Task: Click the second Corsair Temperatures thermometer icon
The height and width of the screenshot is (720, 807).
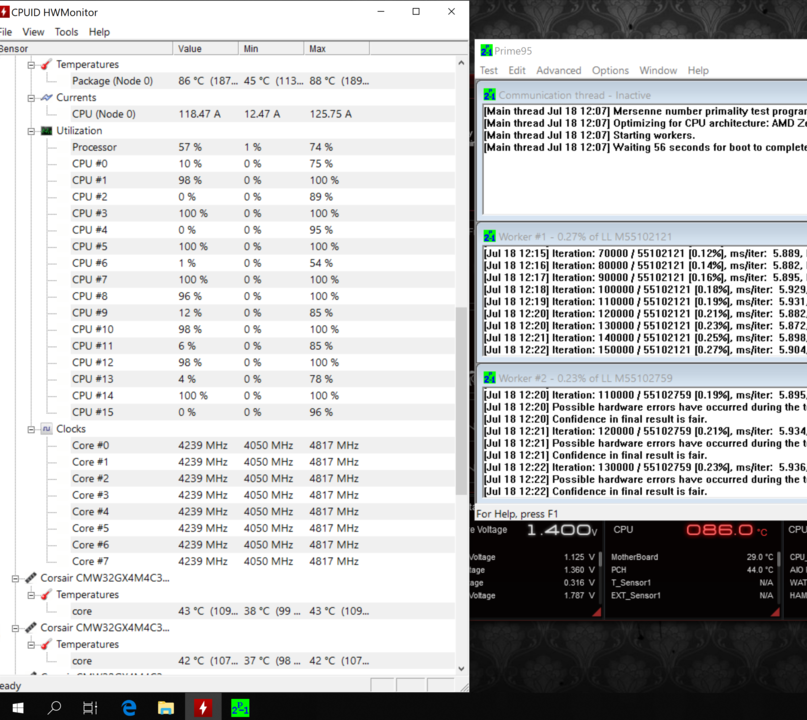Action: tap(46, 644)
